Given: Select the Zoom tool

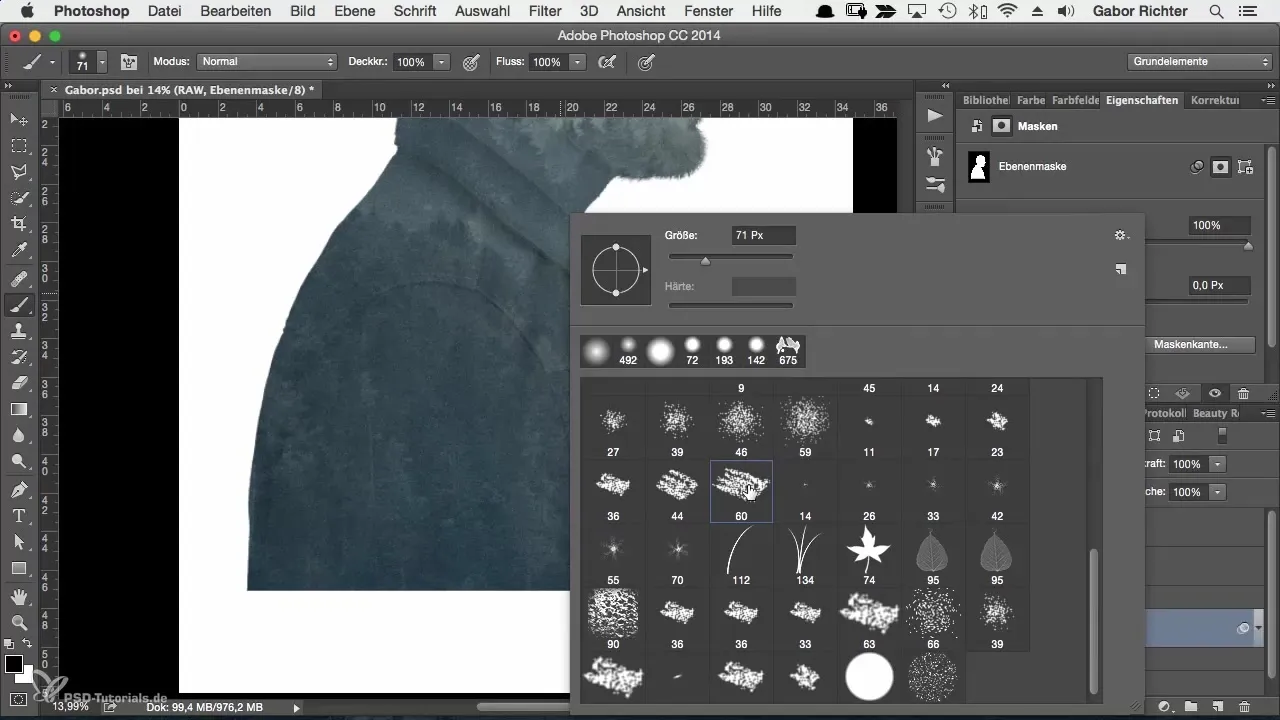Looking at the screenshot, I should tap(19, 623).
